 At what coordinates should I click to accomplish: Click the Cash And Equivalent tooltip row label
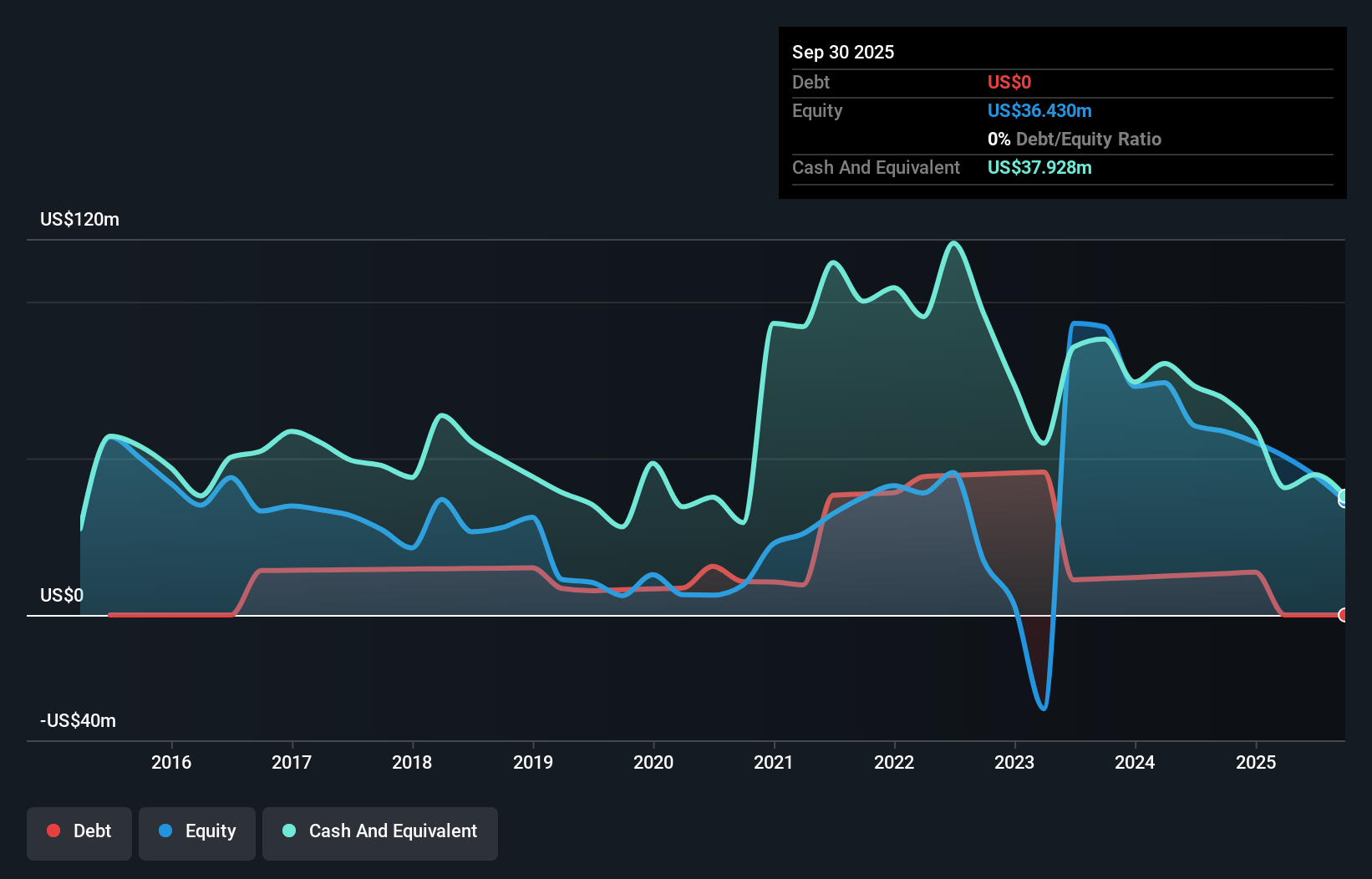[876, 167]
